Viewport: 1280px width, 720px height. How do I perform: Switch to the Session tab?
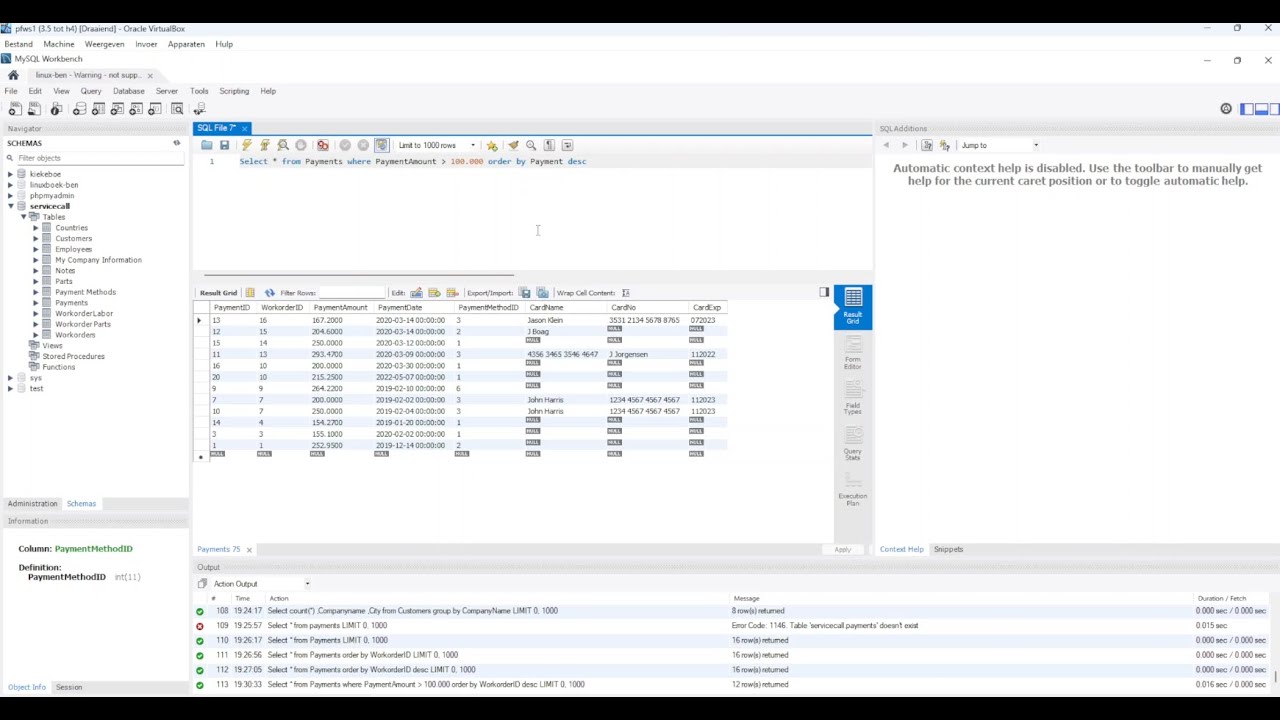click(69, 687)
